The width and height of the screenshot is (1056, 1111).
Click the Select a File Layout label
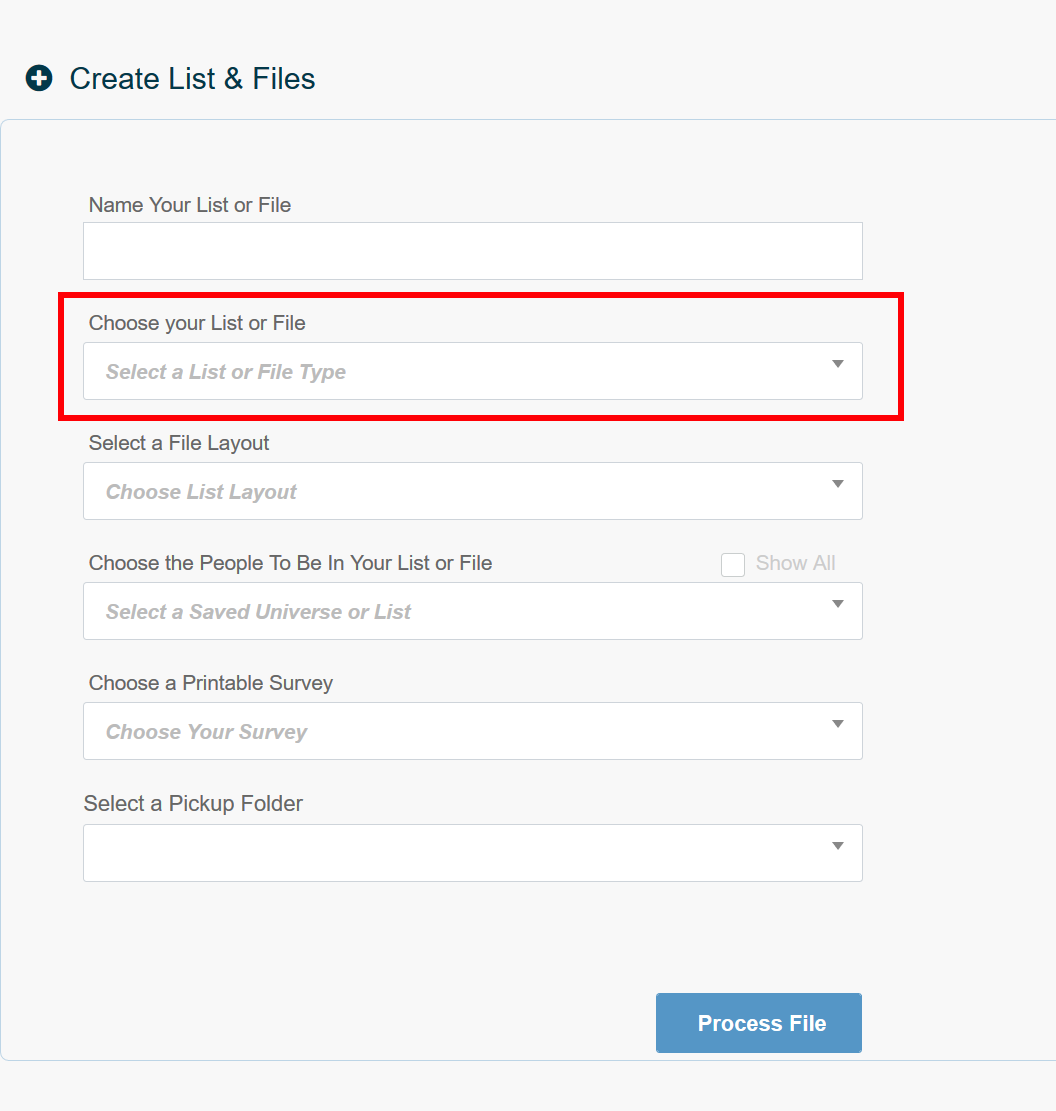pos(178,442)
